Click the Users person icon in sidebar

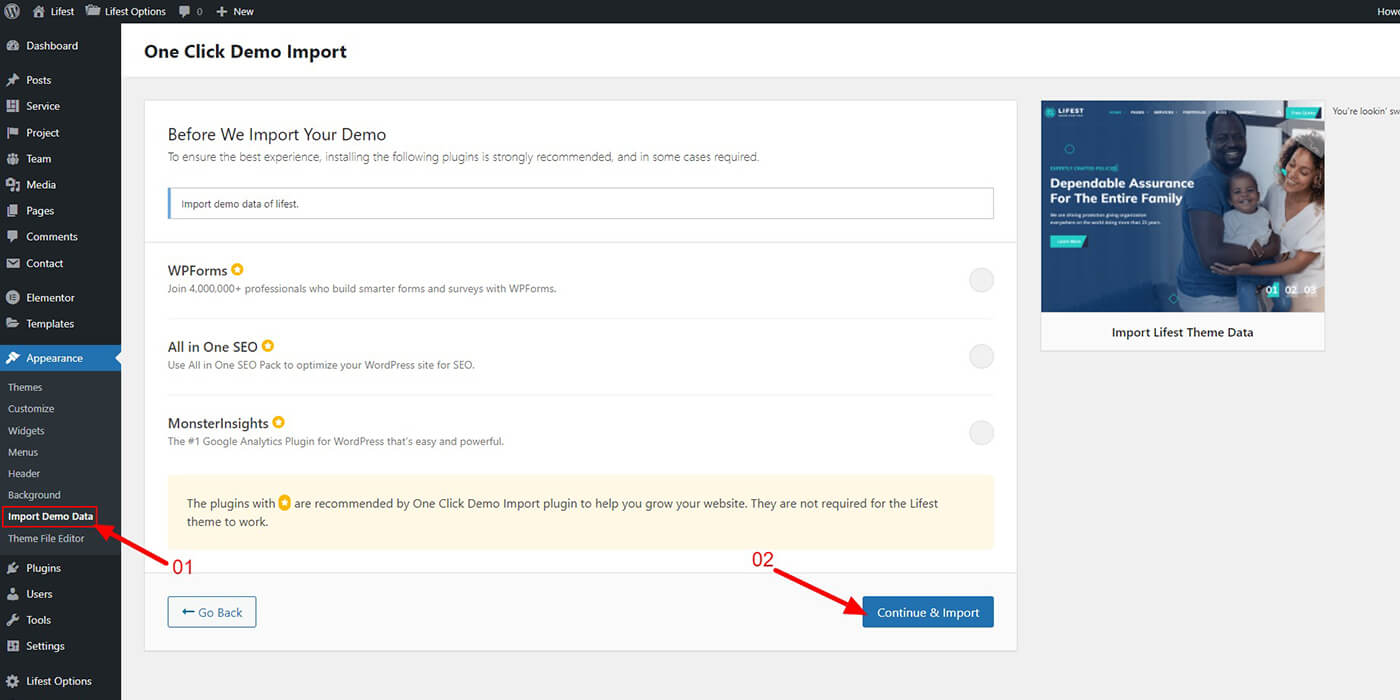pos(13,594)
